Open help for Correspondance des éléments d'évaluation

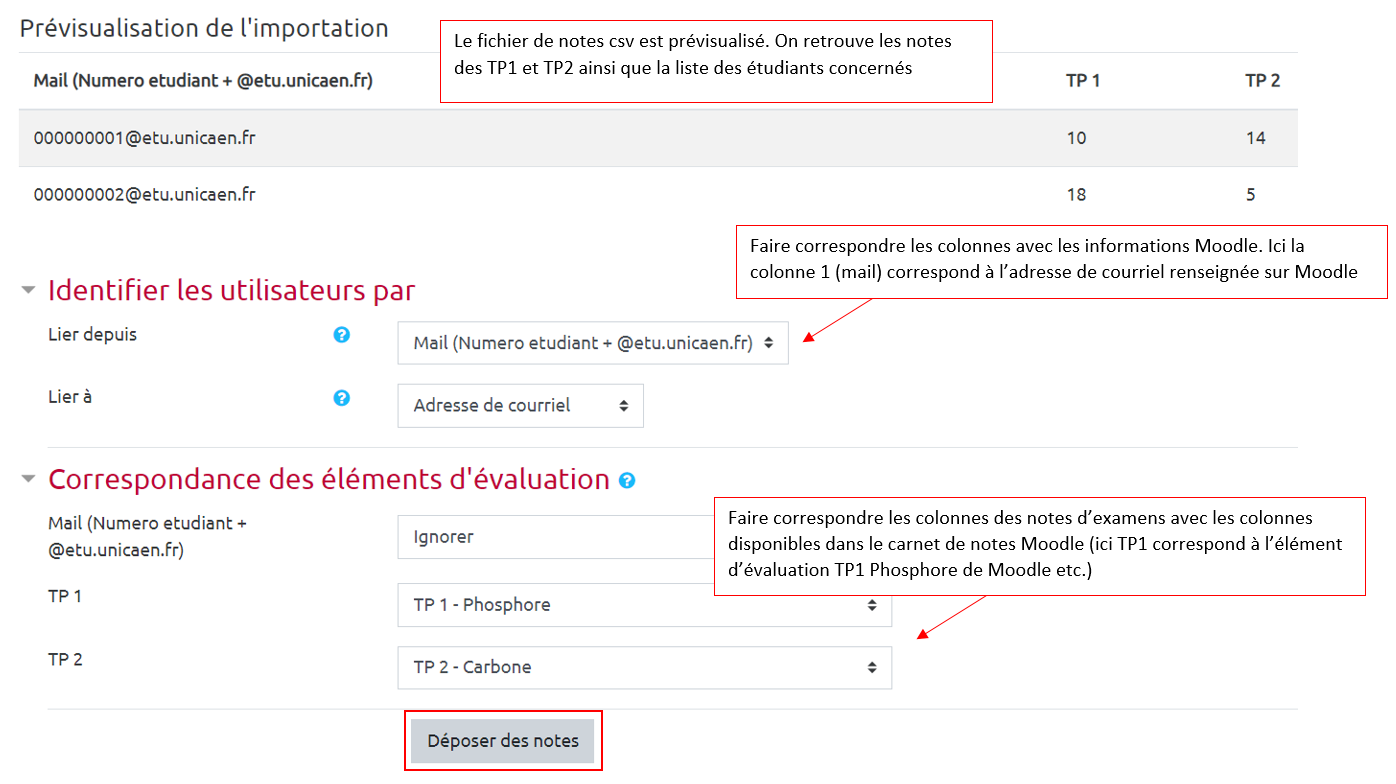(627, 481)
